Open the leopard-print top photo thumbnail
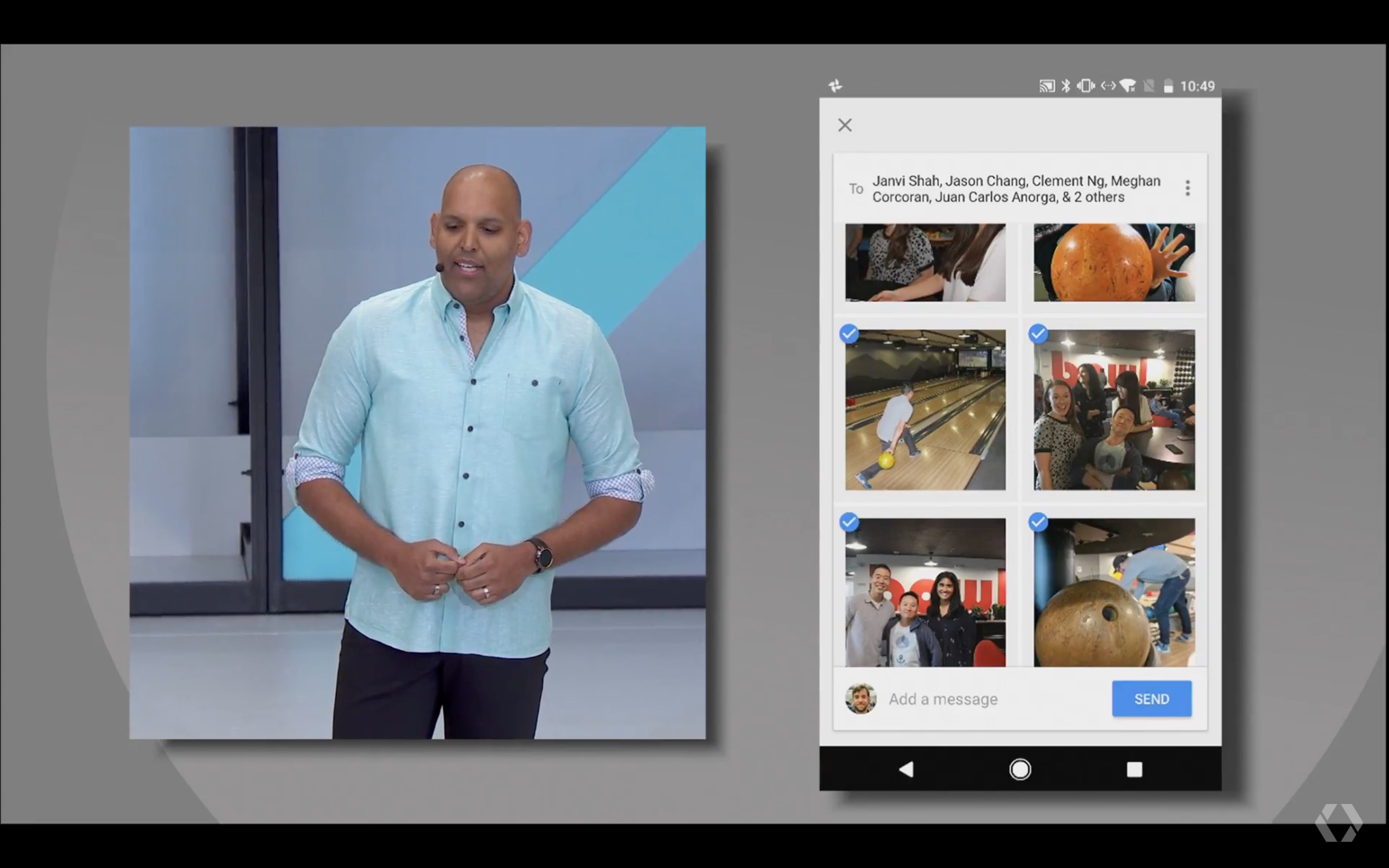 pyautogui.click(x=925, y=263)
